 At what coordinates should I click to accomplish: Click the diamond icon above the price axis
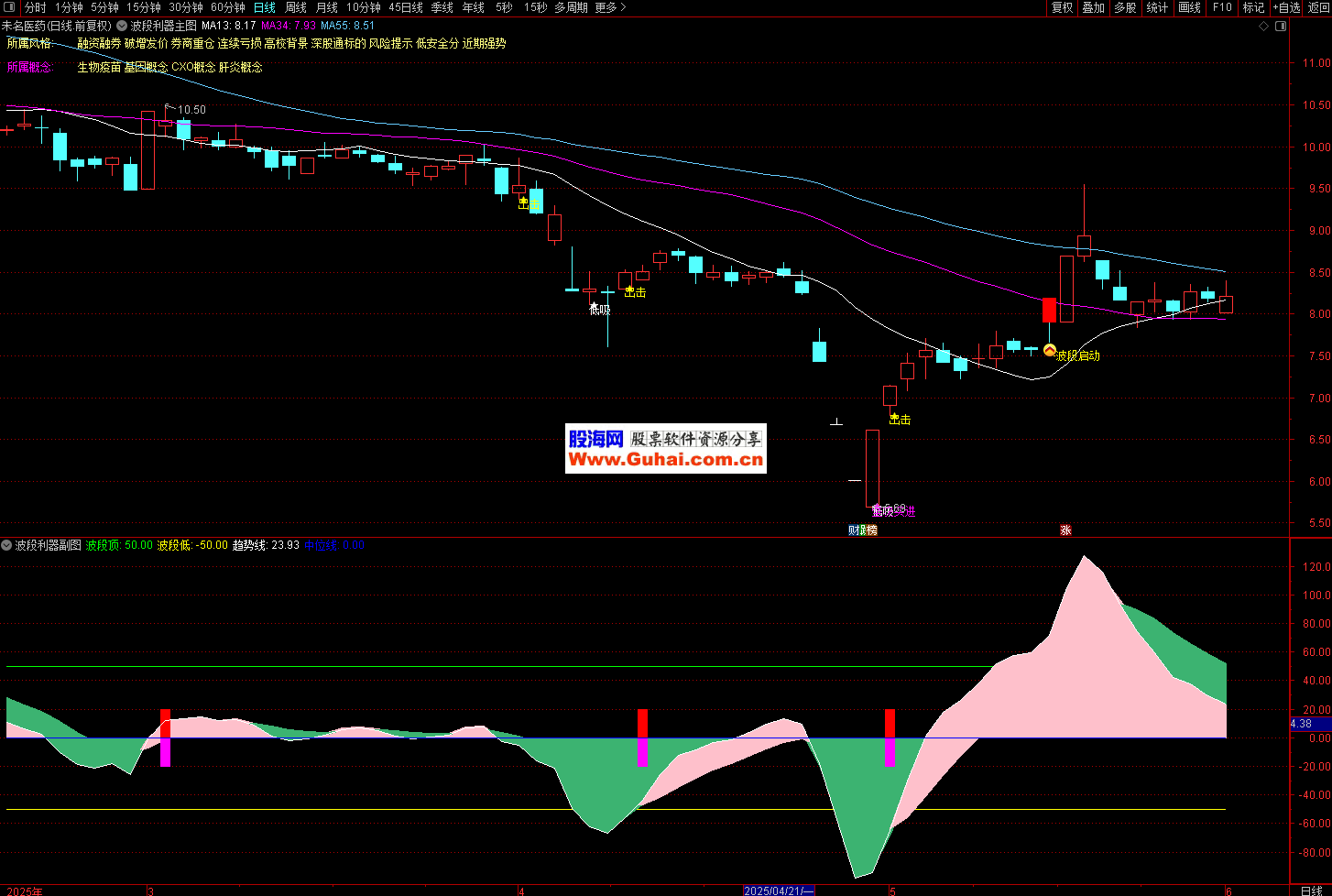click(x=1264, y=26)
